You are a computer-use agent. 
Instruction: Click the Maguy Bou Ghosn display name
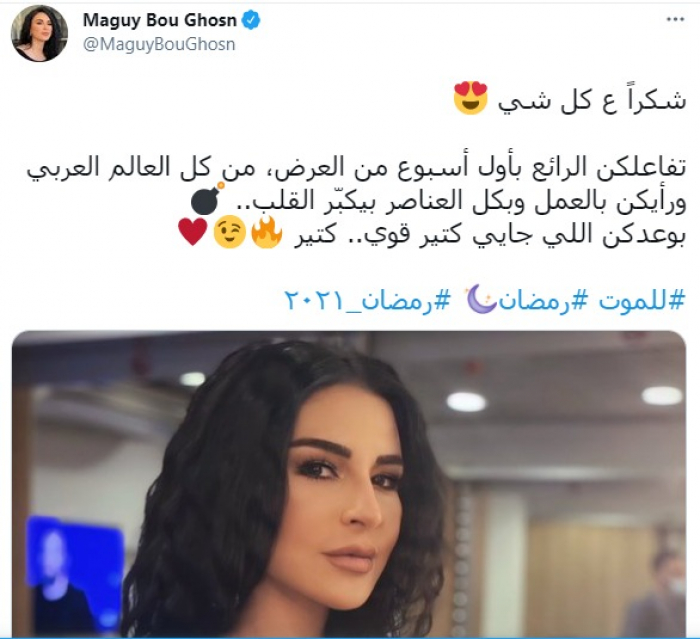tap(160, 21)
